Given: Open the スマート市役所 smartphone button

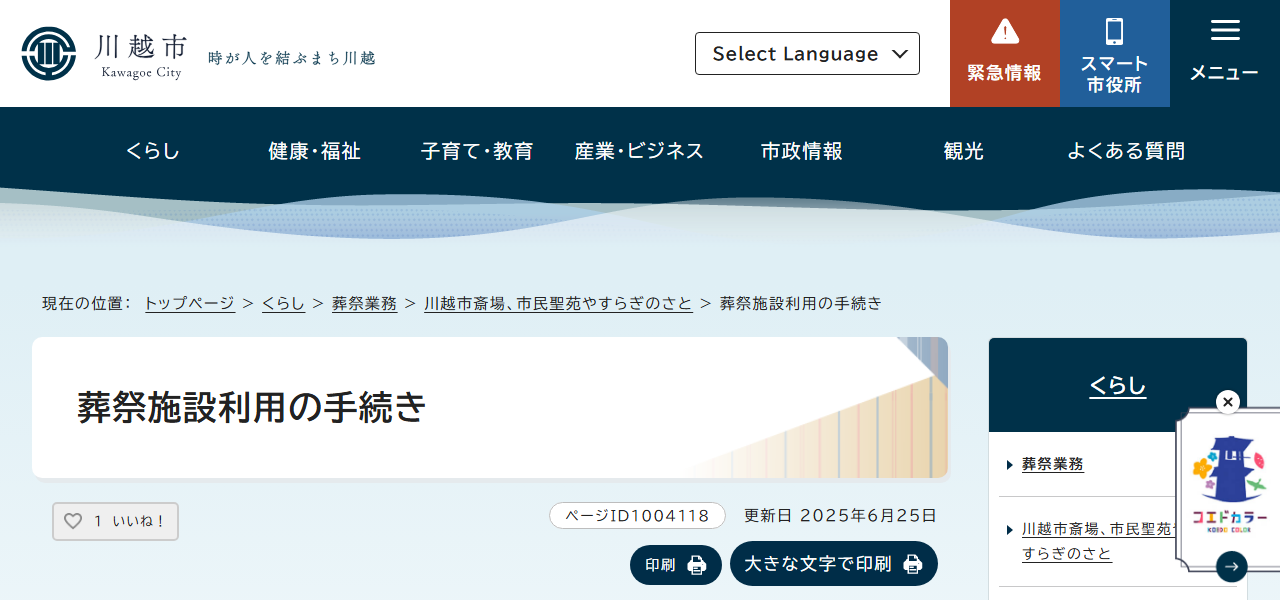Looking at the screenshot, I should [1114, 53].
